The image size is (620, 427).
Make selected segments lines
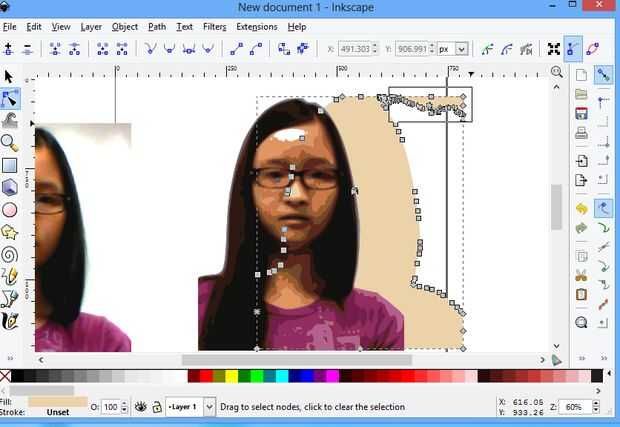click(x=236, y=49)
